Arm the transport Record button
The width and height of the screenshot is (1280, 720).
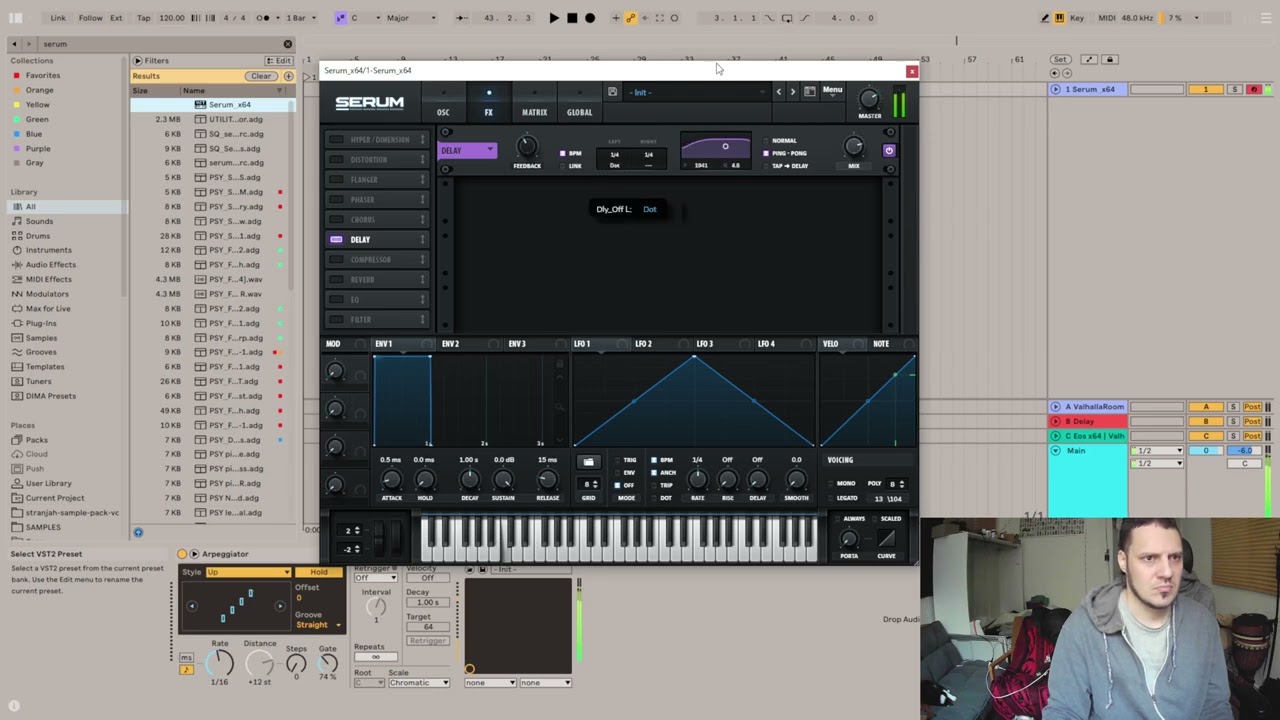point(590,18)
